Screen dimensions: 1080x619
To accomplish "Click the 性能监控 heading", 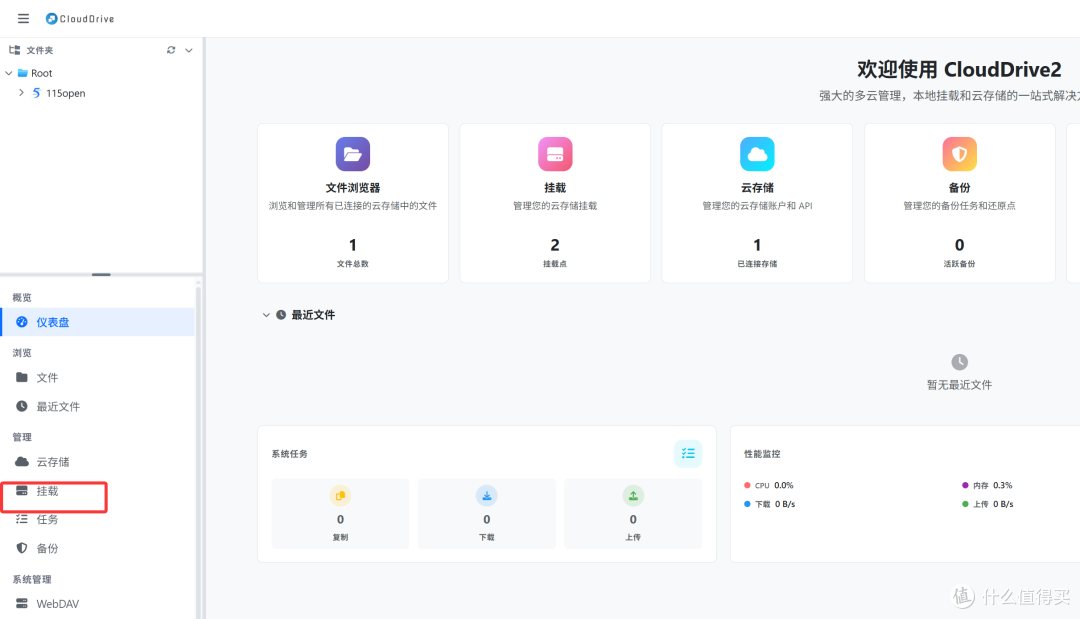I will [762, 454].
